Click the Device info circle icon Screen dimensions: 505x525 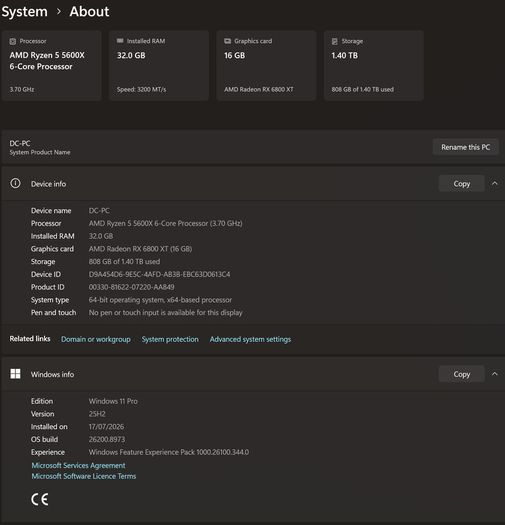click(x=15, y=183)
